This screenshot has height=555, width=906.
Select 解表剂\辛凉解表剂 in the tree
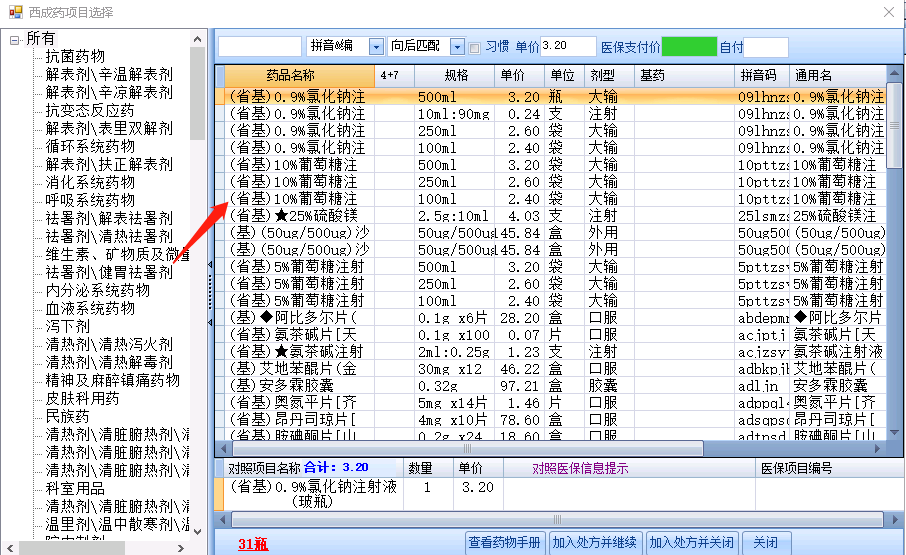[x=109, y=92]
